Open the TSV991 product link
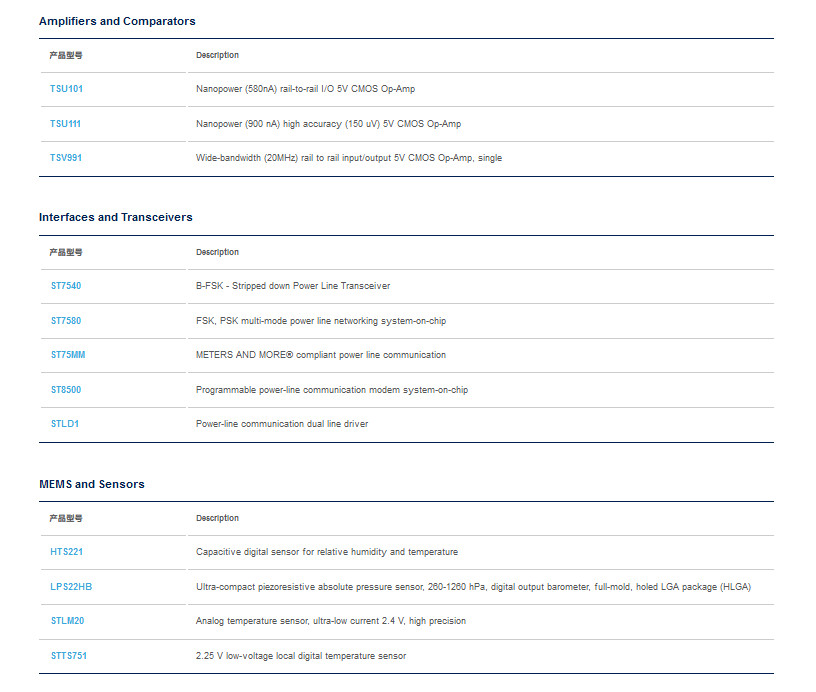 point(66,158)
